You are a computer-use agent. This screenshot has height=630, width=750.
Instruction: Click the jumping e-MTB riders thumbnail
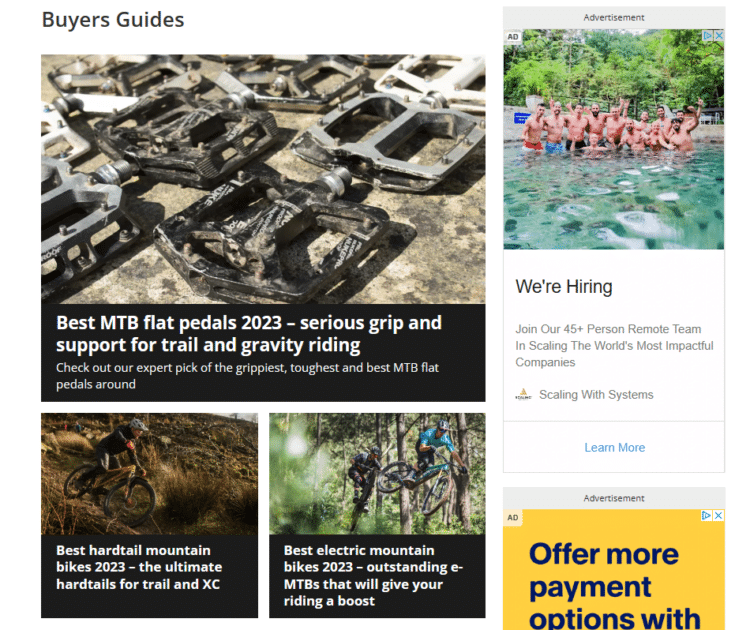377,474
